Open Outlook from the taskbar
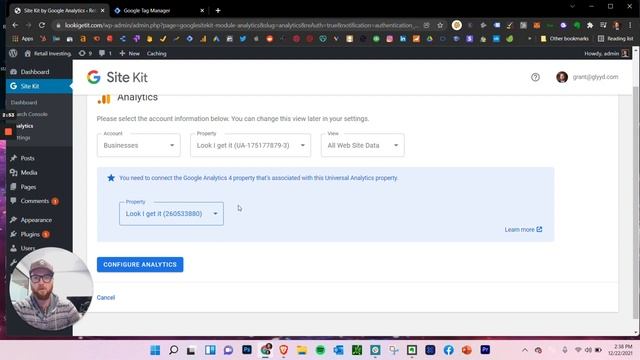Viewport: 640px width, 360px height. point(338,350)
